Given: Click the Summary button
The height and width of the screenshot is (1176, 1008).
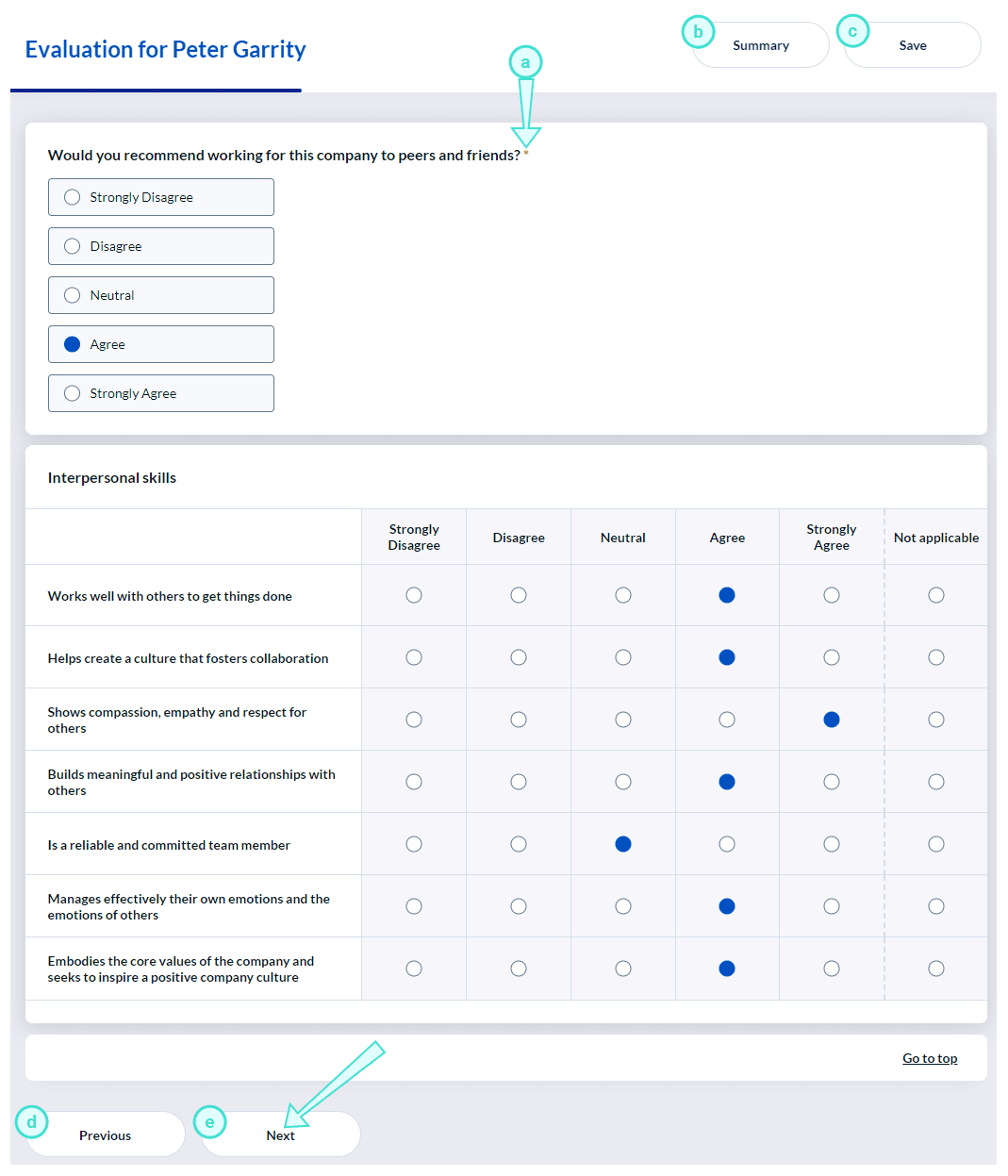Looking at the screenshot, I should point(761,45).
